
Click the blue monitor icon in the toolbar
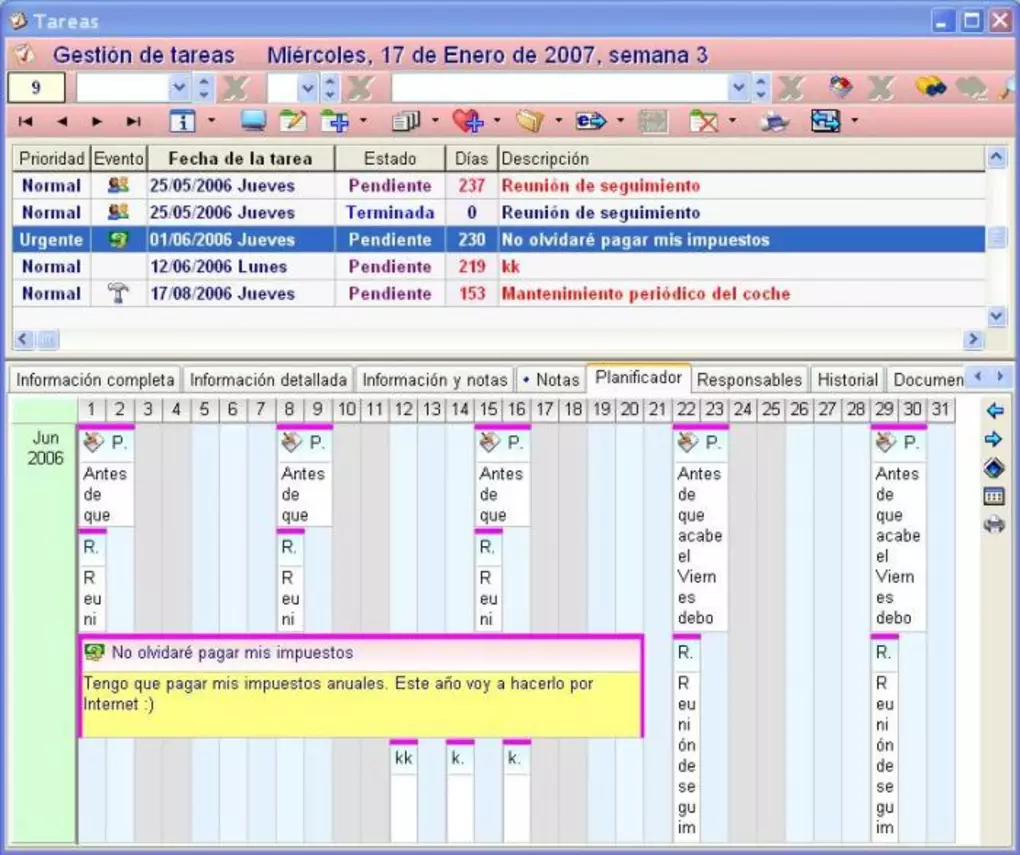(x=253, y=122)
